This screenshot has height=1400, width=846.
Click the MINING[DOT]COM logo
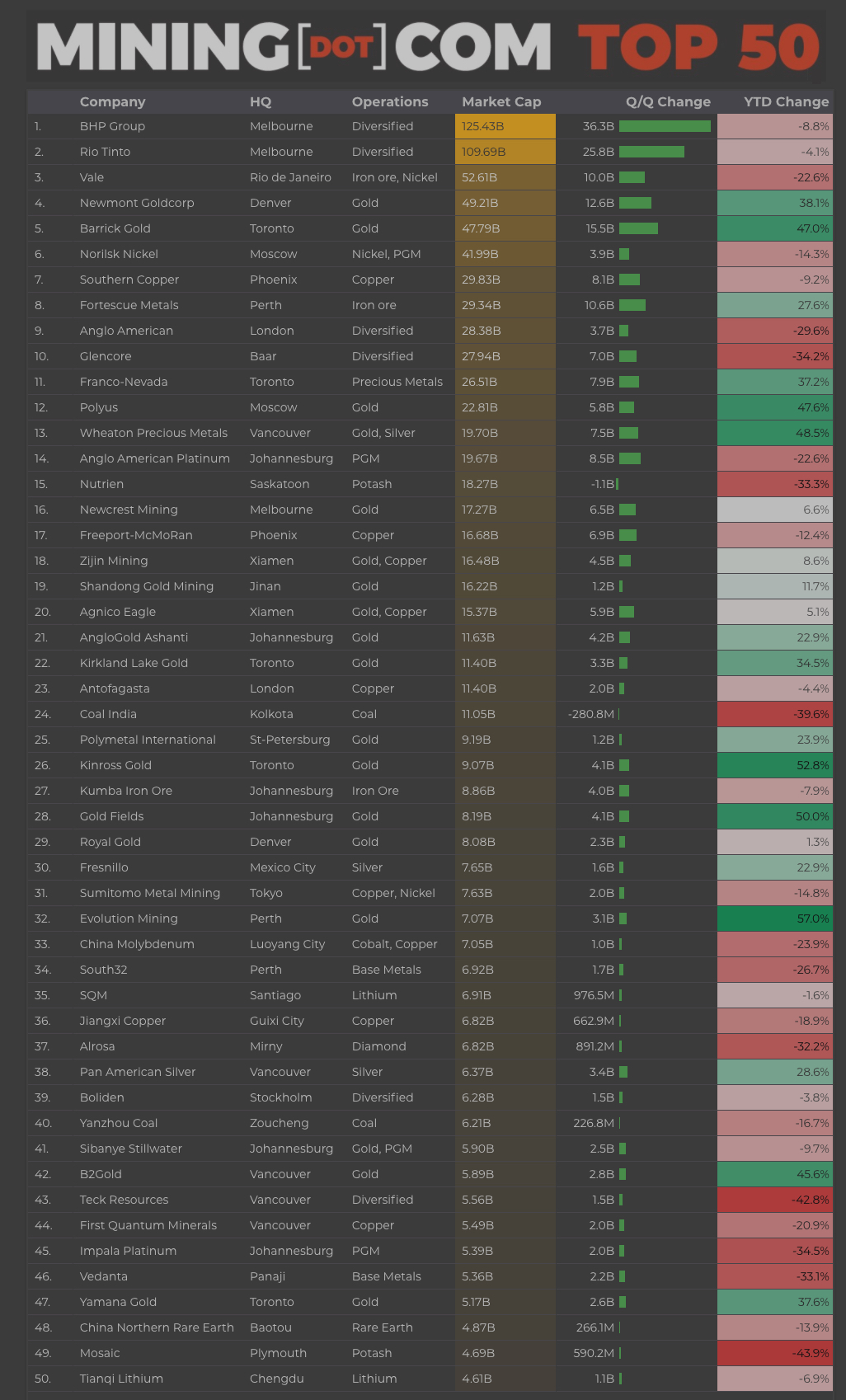(293, 46)
